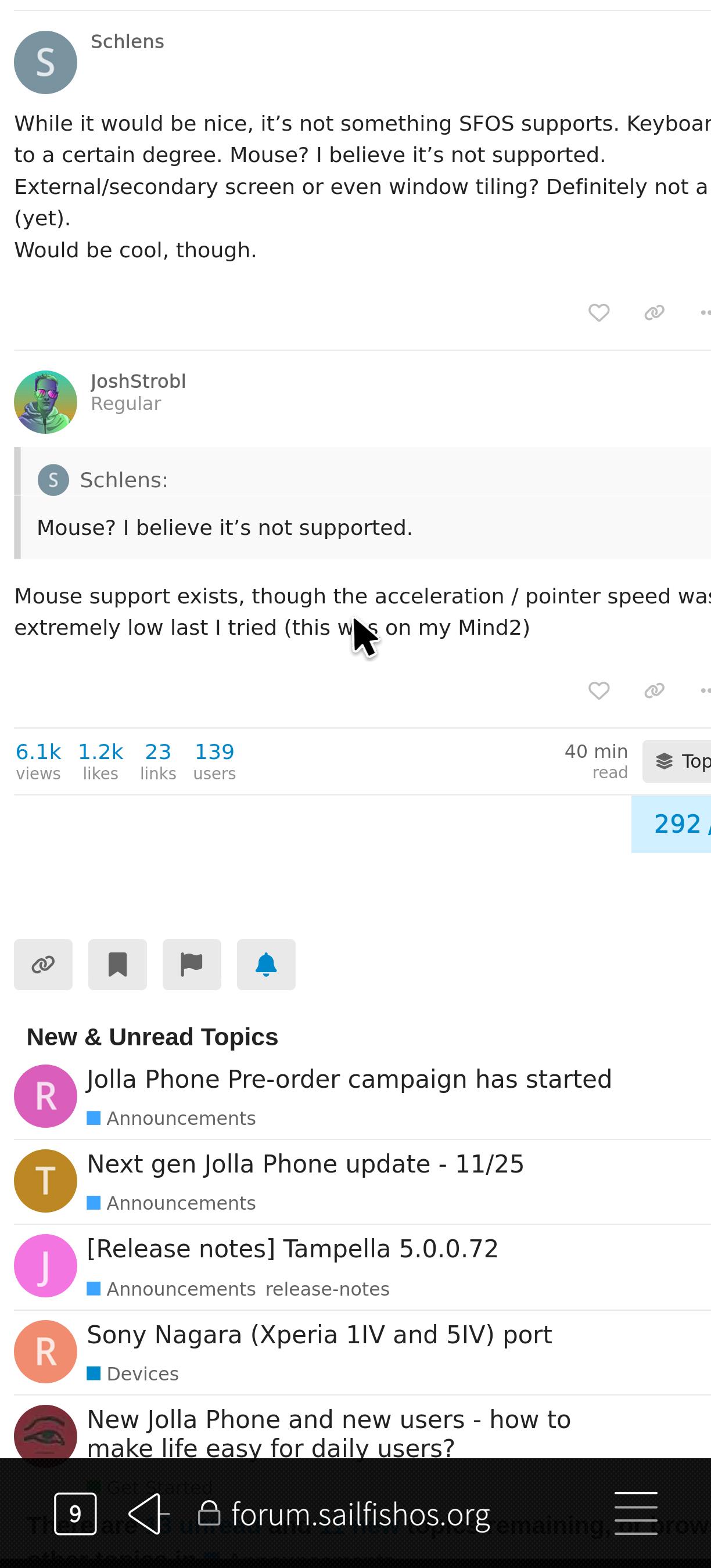Open the 139 users statistic
The image size is (711, 1568).
214,761
